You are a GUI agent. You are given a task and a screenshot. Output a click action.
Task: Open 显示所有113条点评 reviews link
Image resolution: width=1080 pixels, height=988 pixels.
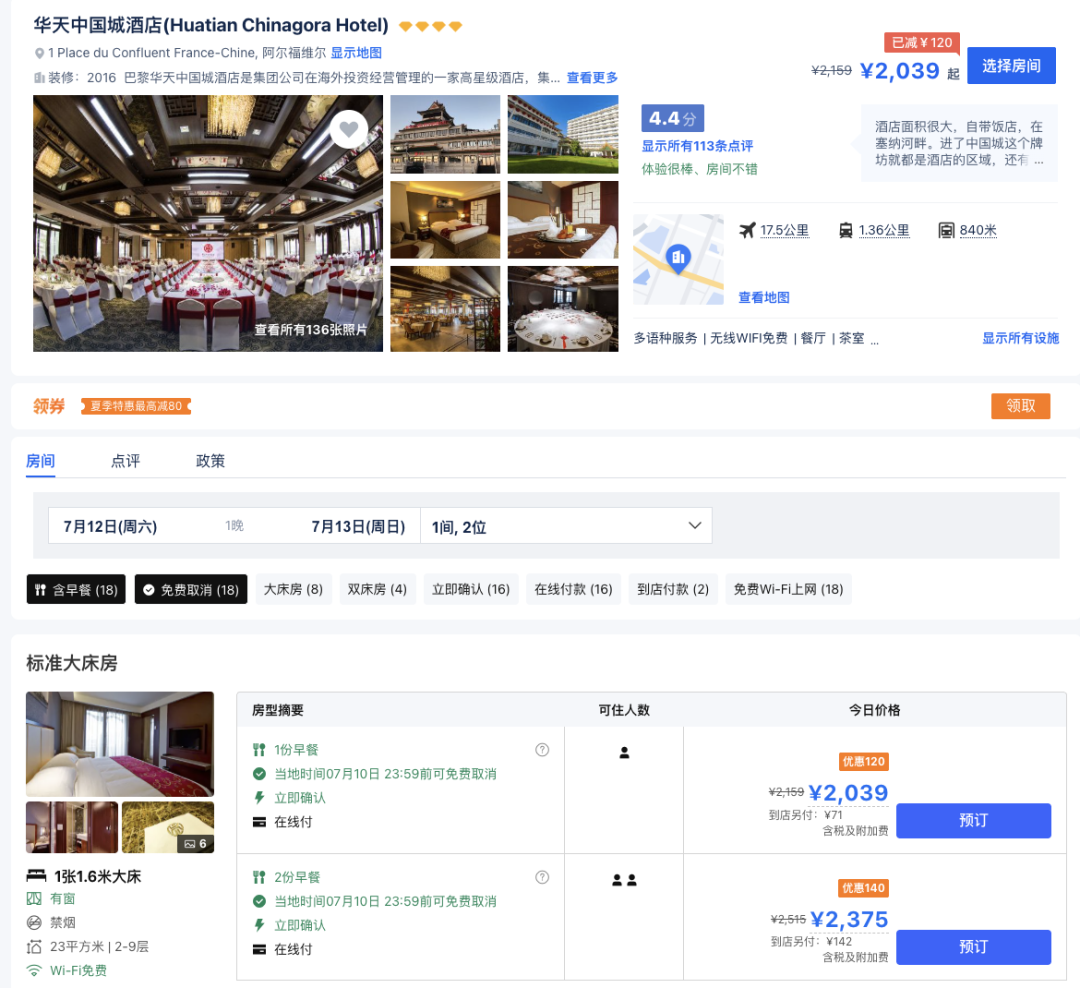click(697, 146)
